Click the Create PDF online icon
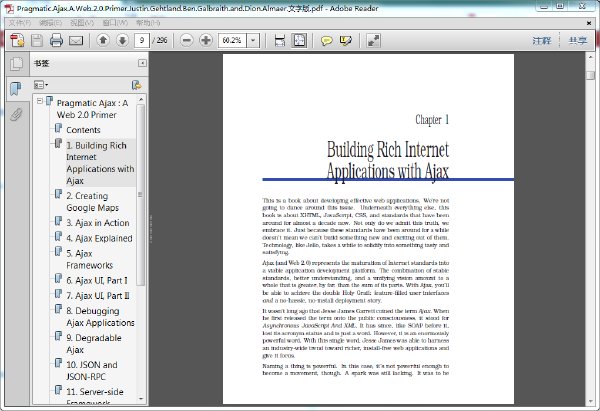This screenshot has height=411, width=600. click(17, 40)
